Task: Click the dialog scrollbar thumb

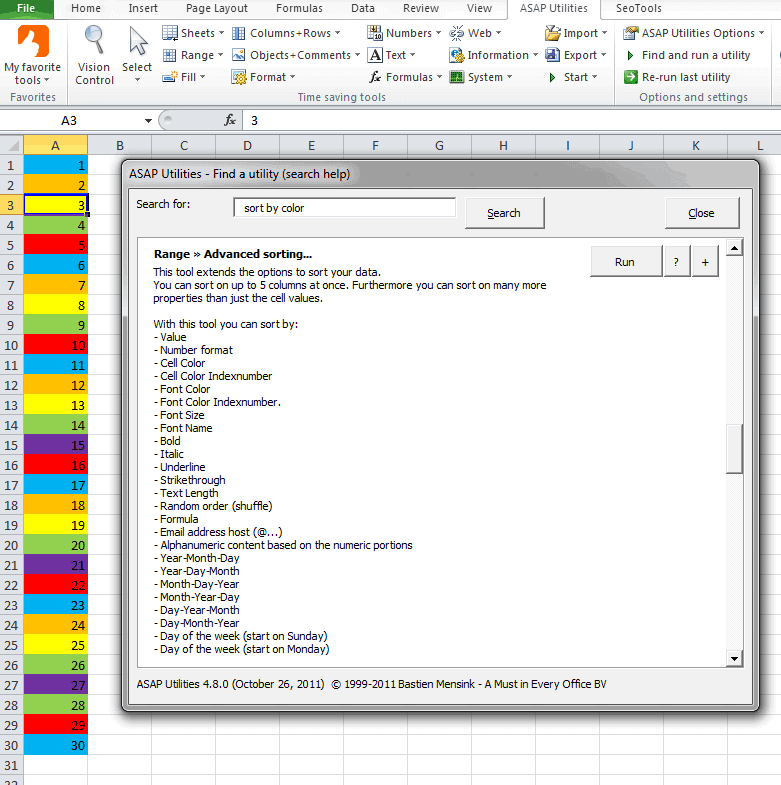Action: (x=734, y=449)
